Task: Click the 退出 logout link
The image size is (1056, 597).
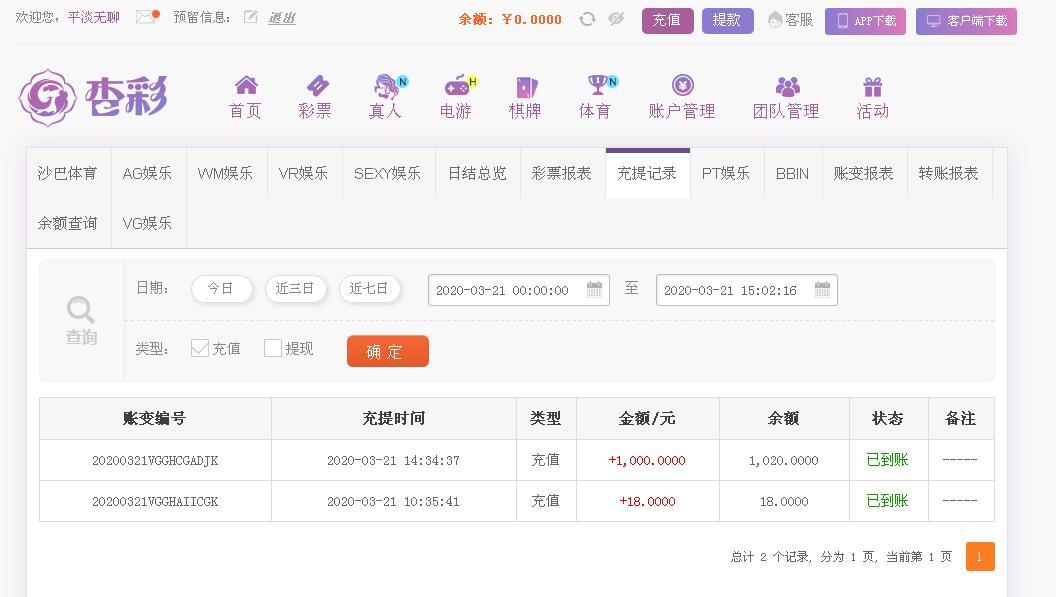Action: tap(281, 18)
